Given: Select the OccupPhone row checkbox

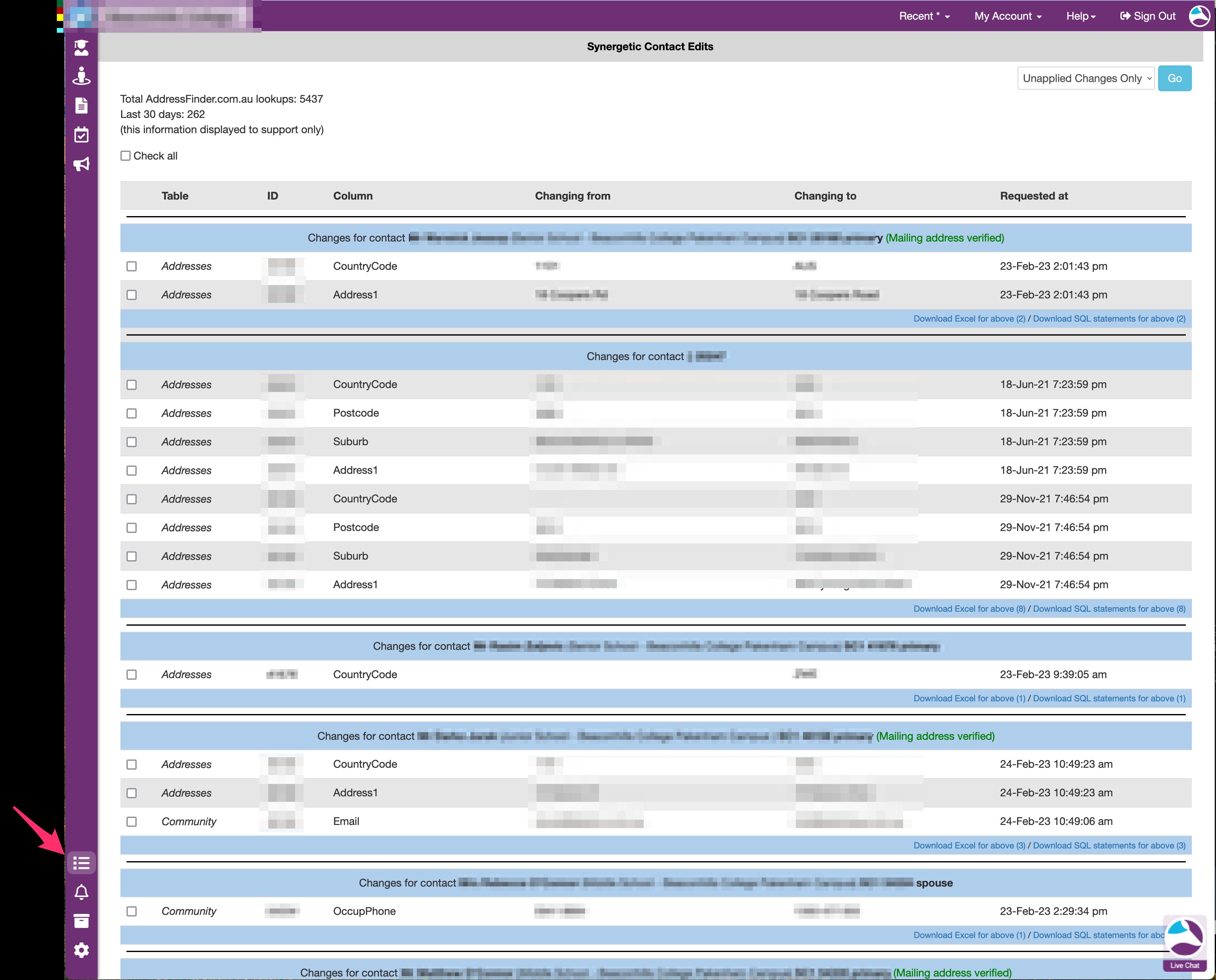Looking at the screenshot, I should click(x=132, y=911).
